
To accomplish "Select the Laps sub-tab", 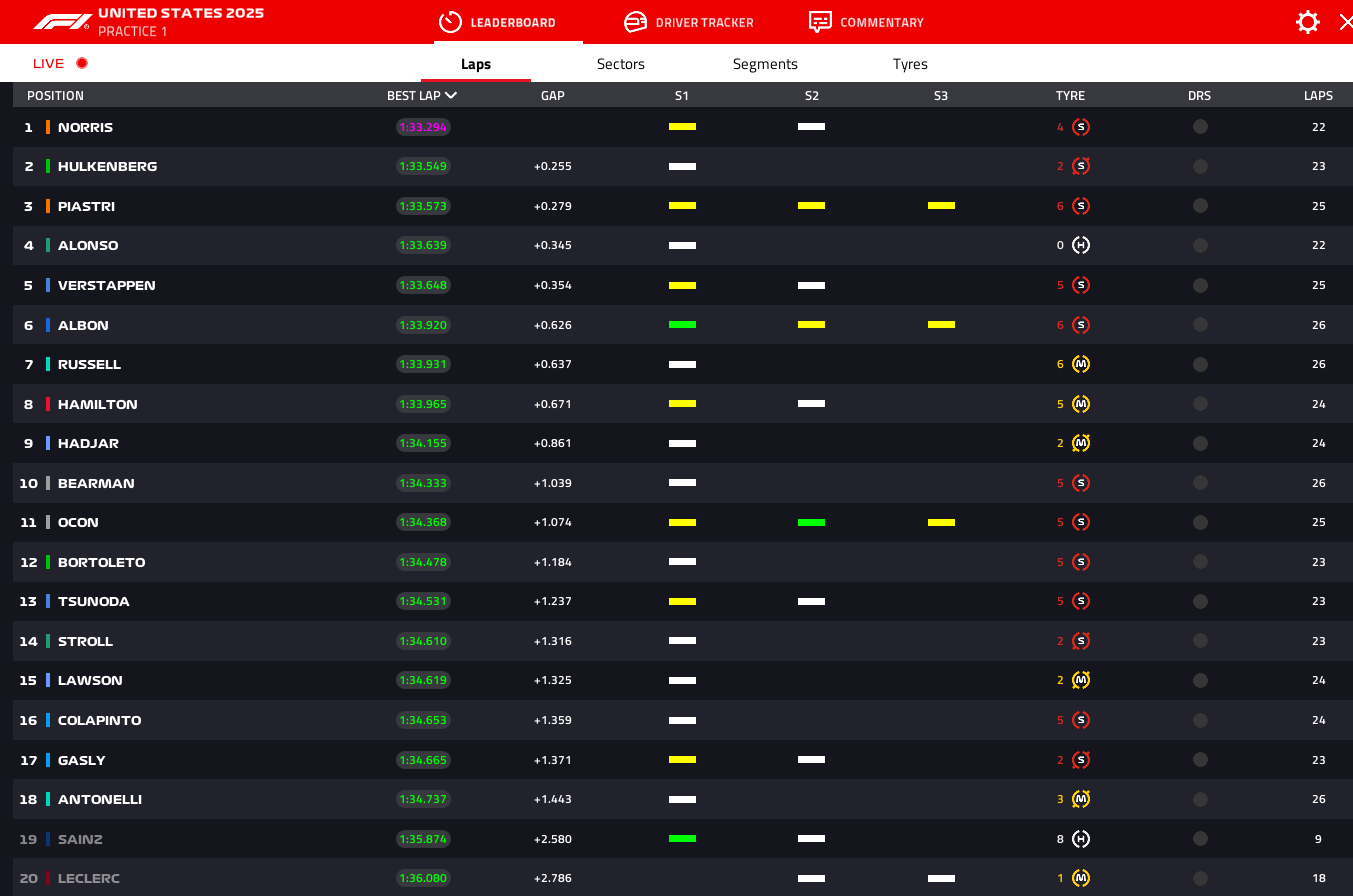I will [476, 64].
